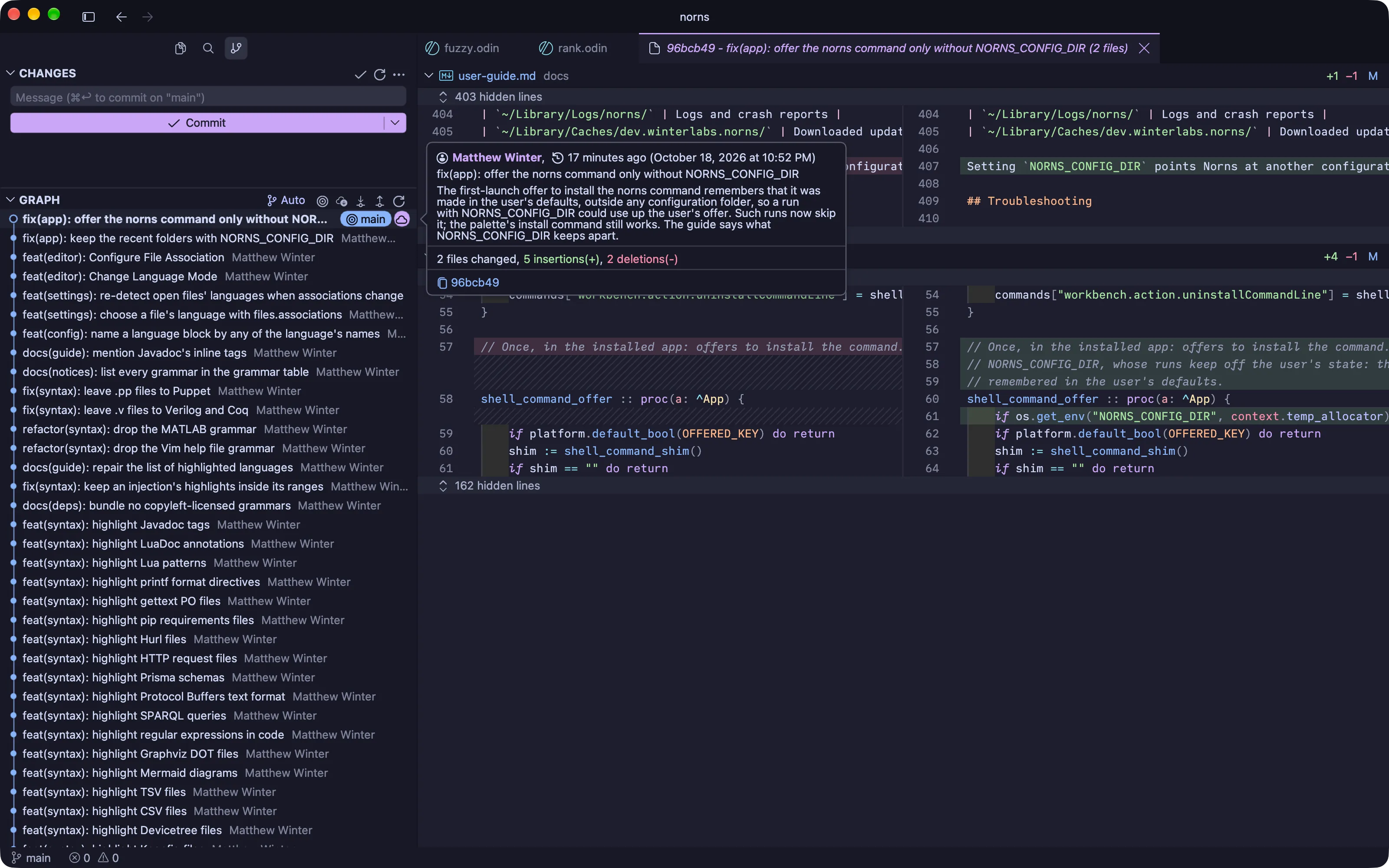Click the main branch badge in graph

365,219
